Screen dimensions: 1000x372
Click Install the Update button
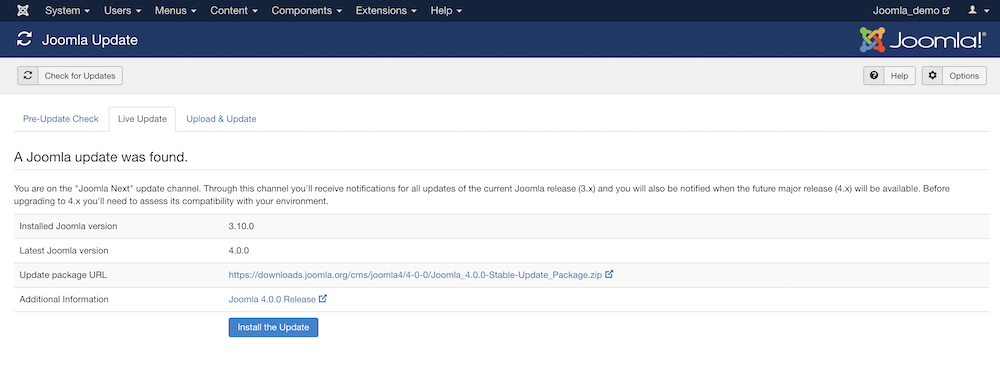tap(273, 327)
